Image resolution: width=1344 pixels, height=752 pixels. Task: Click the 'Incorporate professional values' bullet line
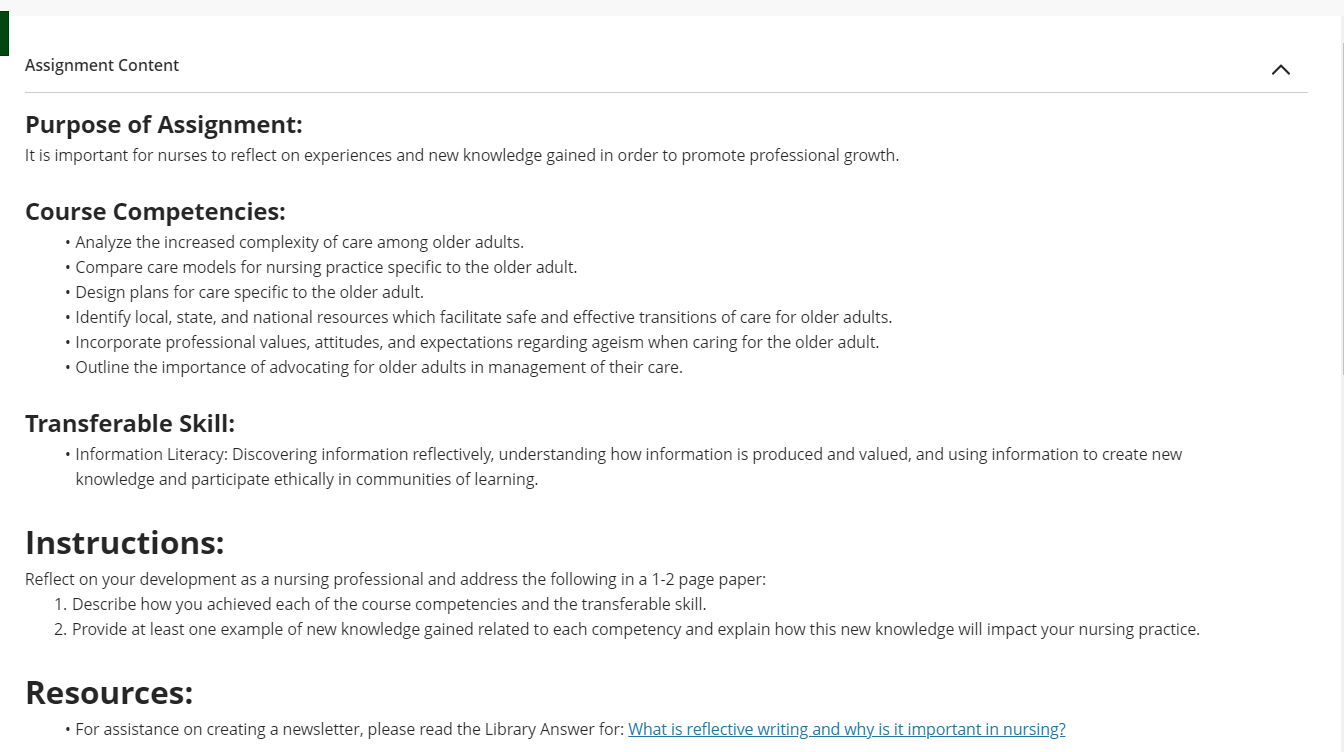[477, 342]
